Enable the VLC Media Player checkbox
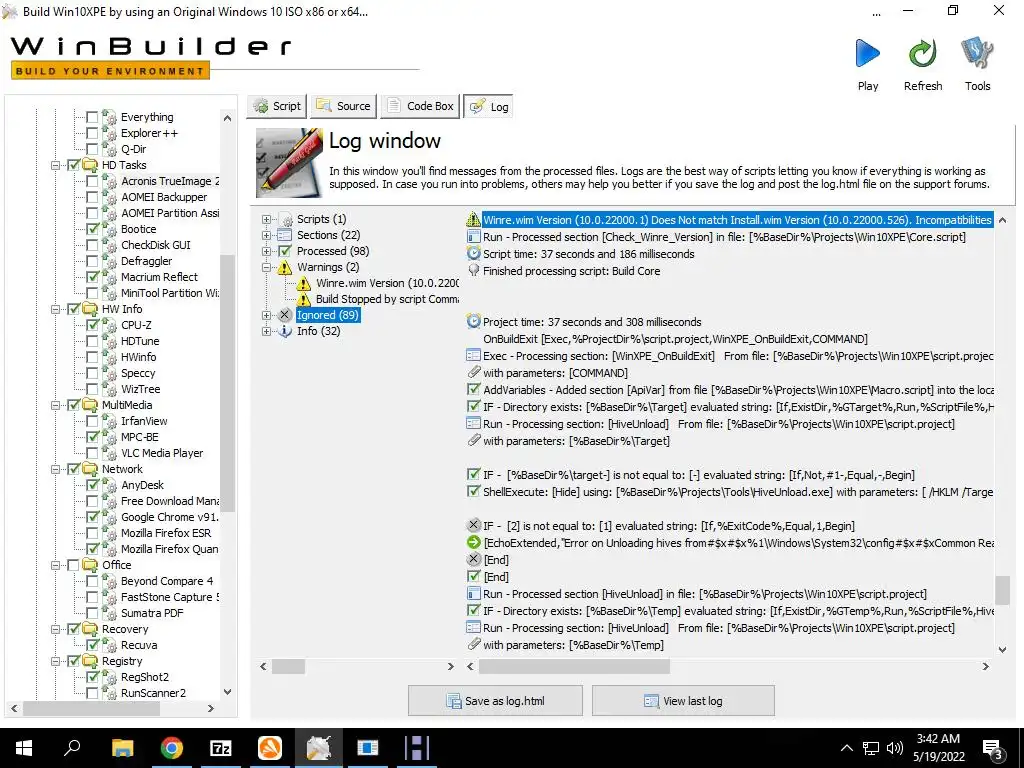Image resolution: width=1024 pixels, height=768 pixels. click(x=92, y=453)
